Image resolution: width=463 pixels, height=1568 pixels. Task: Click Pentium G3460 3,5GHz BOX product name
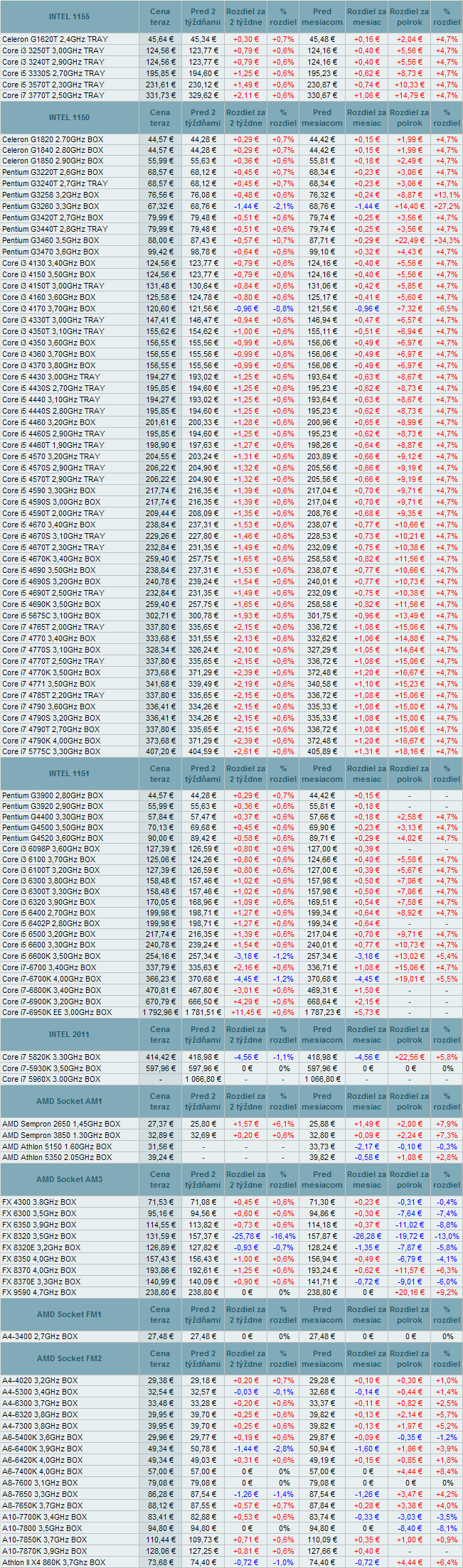point(50,240)
